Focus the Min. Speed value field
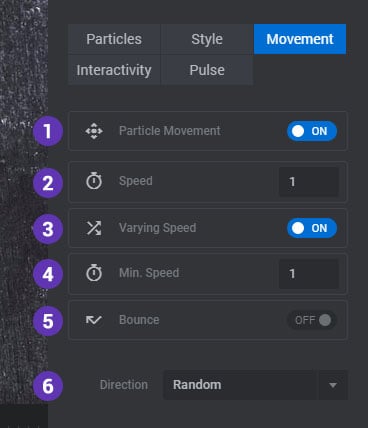 [309, 274]
